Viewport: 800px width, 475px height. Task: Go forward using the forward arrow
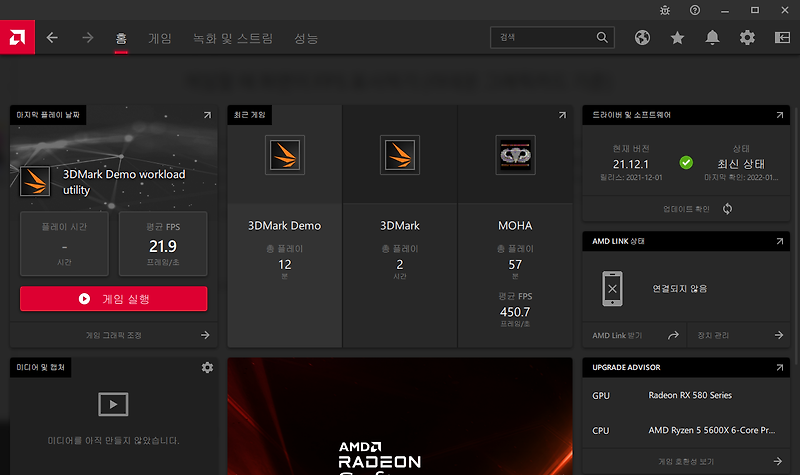tap(88, 38)
